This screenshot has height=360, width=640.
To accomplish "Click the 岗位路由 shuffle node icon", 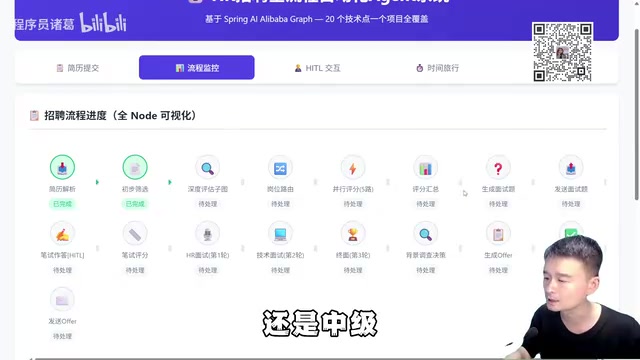I will pyautogui.click(x=280, y=168).
